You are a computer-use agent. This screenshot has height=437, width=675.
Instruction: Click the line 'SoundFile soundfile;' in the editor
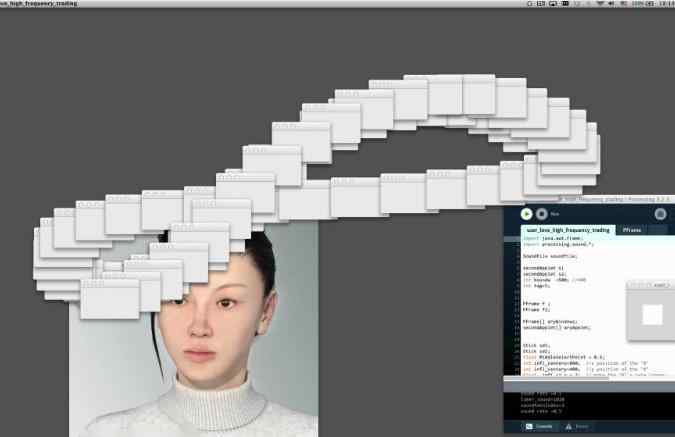point(550,256)
